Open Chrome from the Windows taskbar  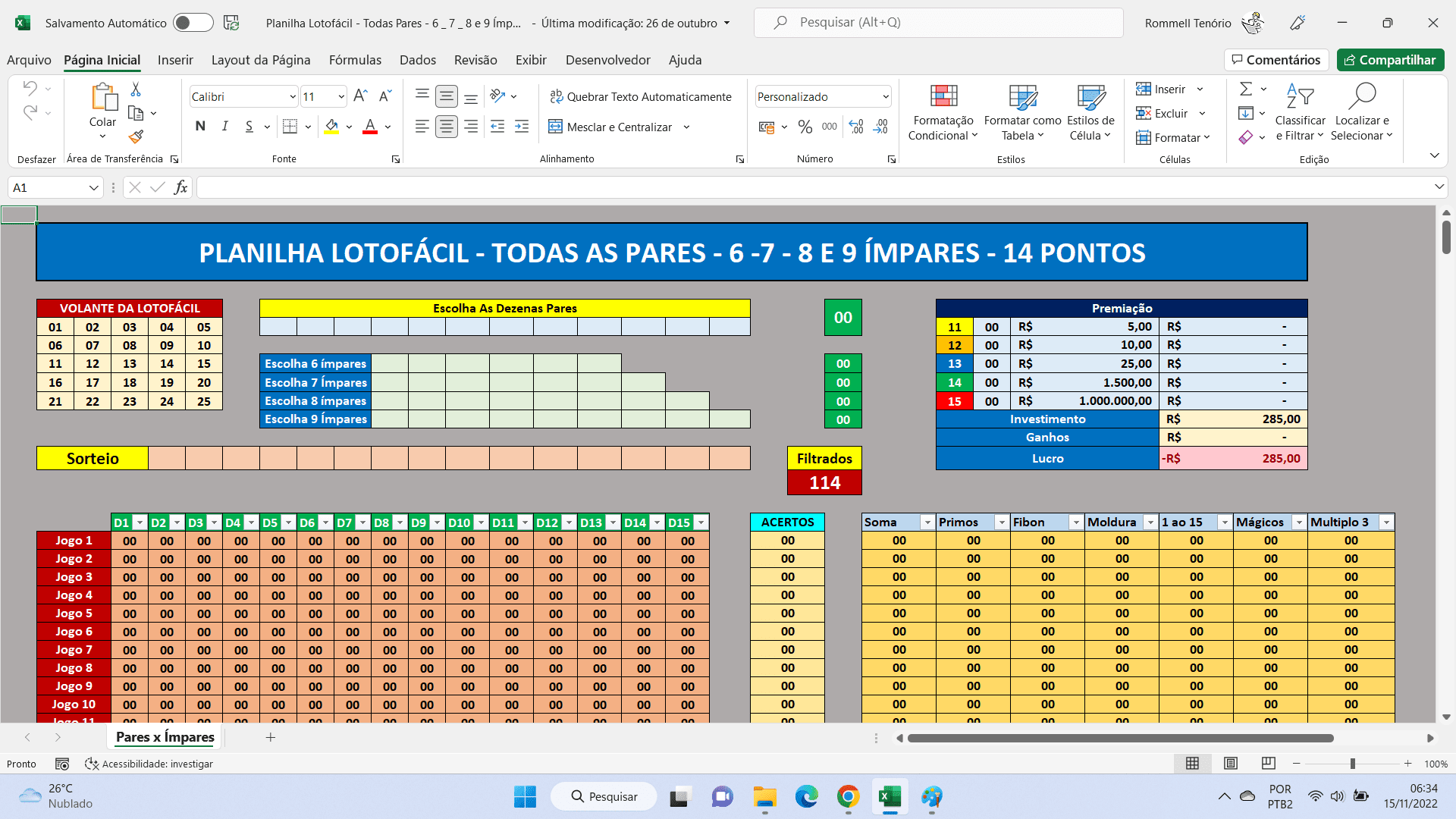pos(848,797)
